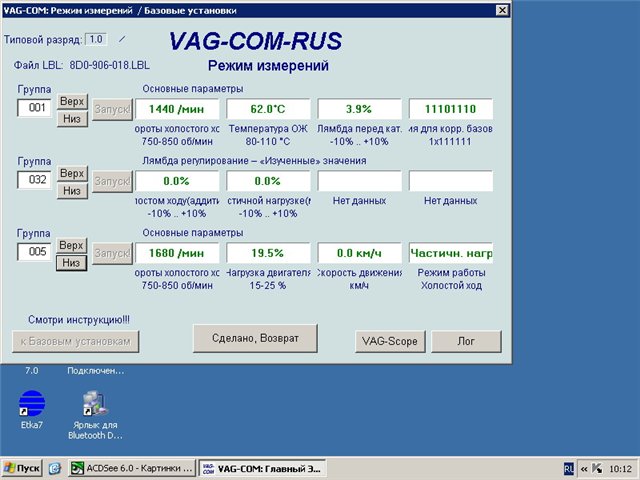Click the sample rate field showing 1.0
Viewport: 640px width, 480px height.
pos(96,40)
